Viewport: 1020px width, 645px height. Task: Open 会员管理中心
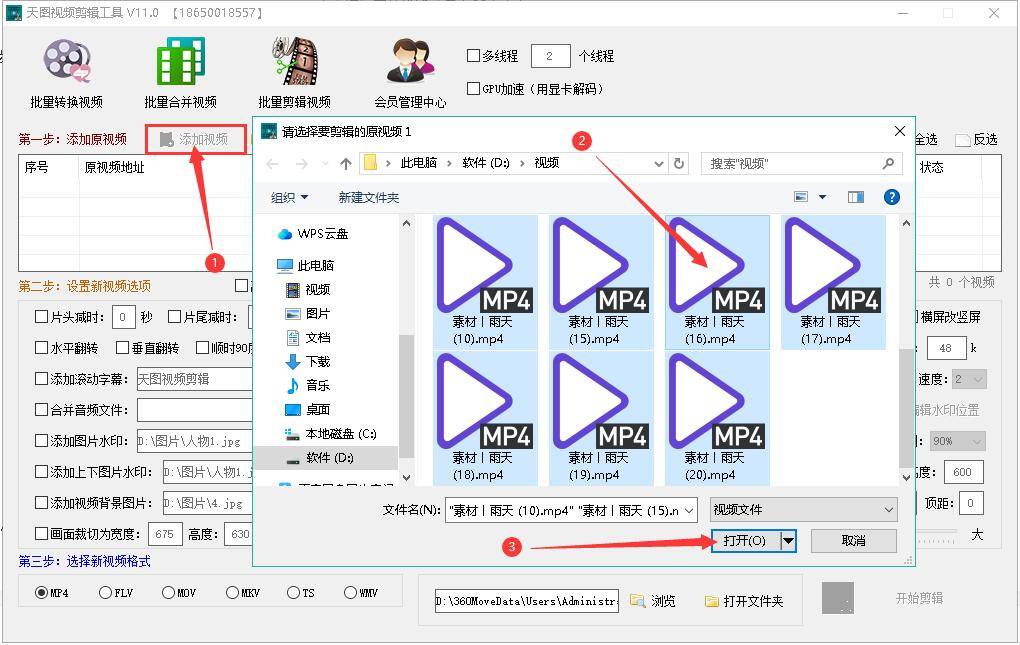click(x=410, y=73)
